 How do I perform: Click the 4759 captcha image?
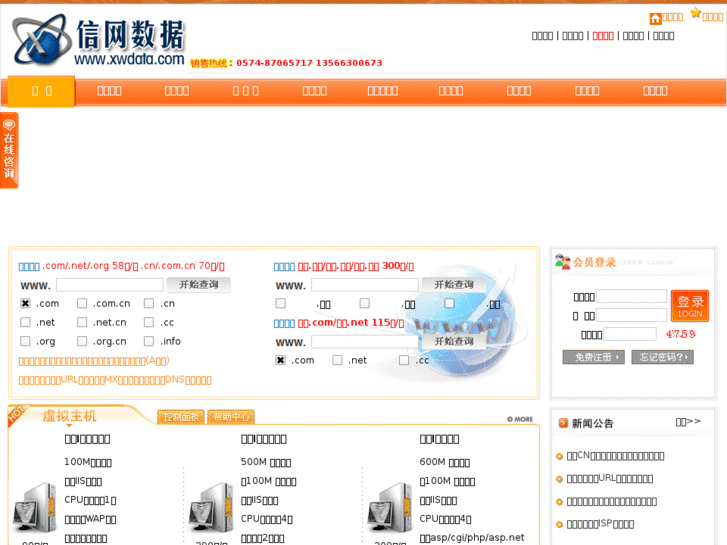681,334
